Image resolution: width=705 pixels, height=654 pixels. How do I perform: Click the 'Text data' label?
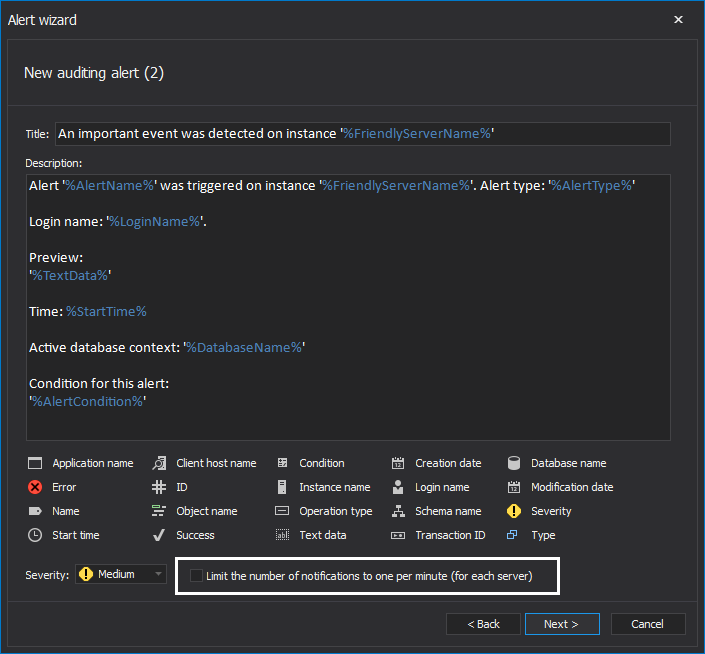[323, 535]
